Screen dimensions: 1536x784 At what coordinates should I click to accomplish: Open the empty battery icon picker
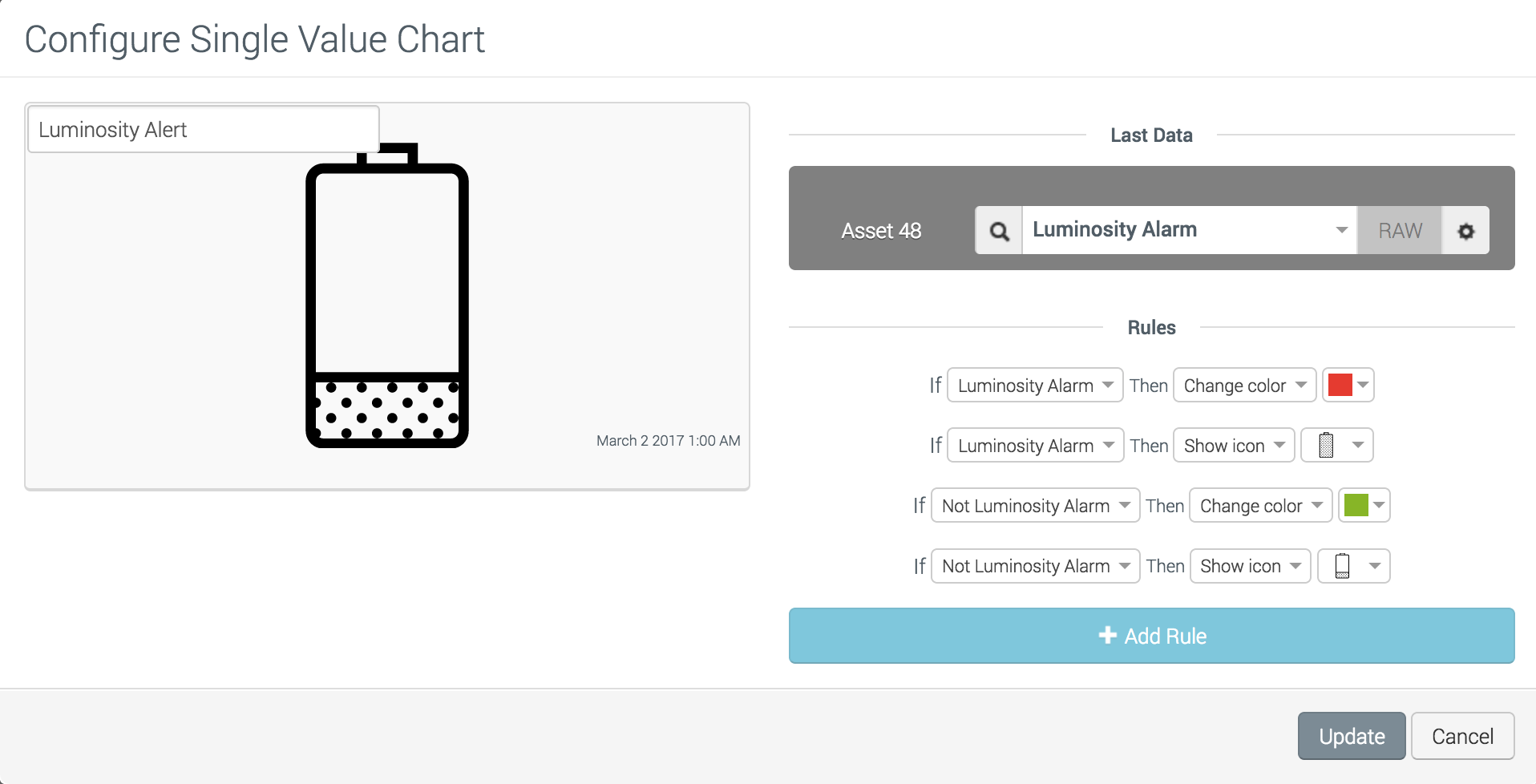tap(1353, 566)
